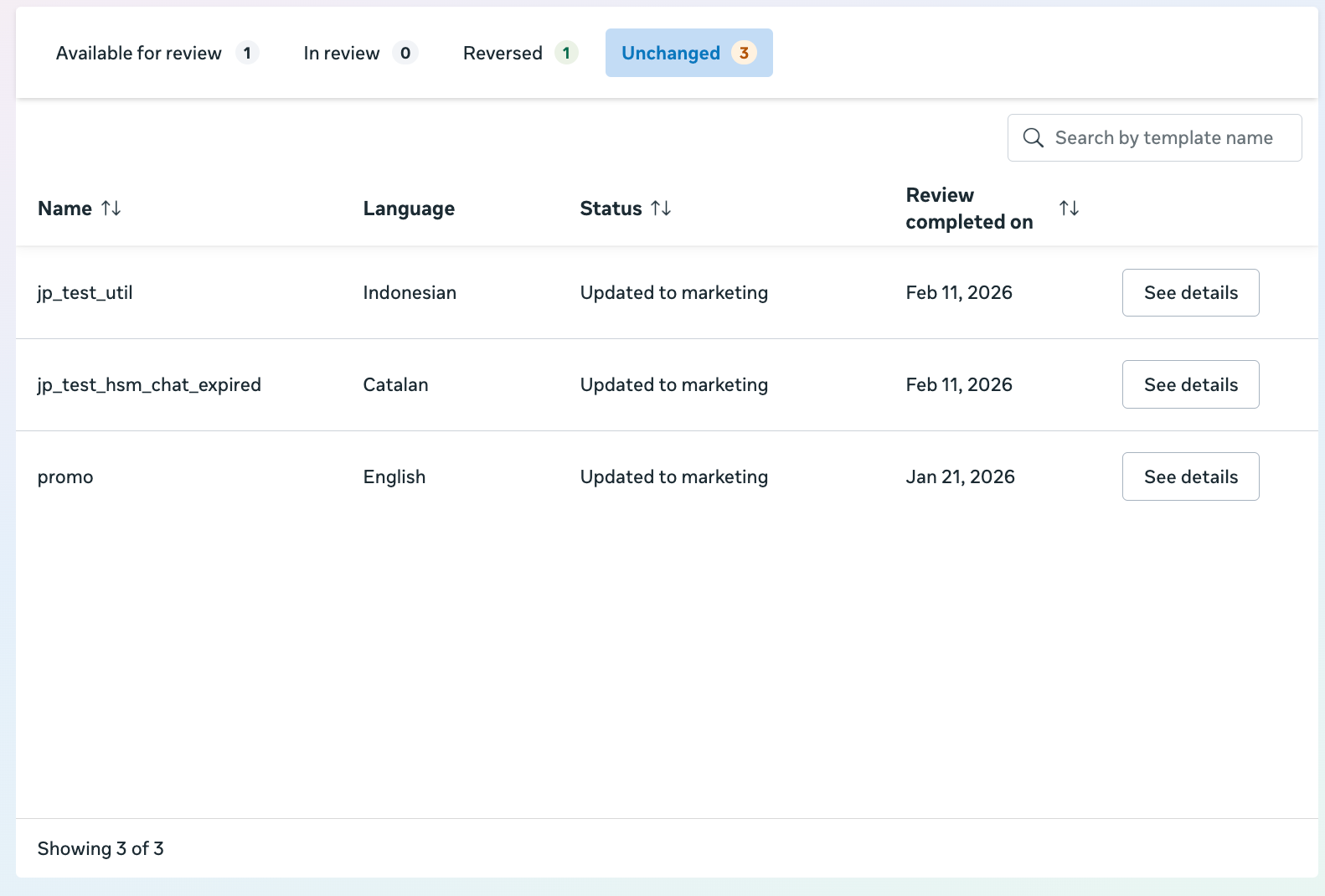Switch to Available for review tab
This screenshot has height=896, width=1325.
point(139,53)
